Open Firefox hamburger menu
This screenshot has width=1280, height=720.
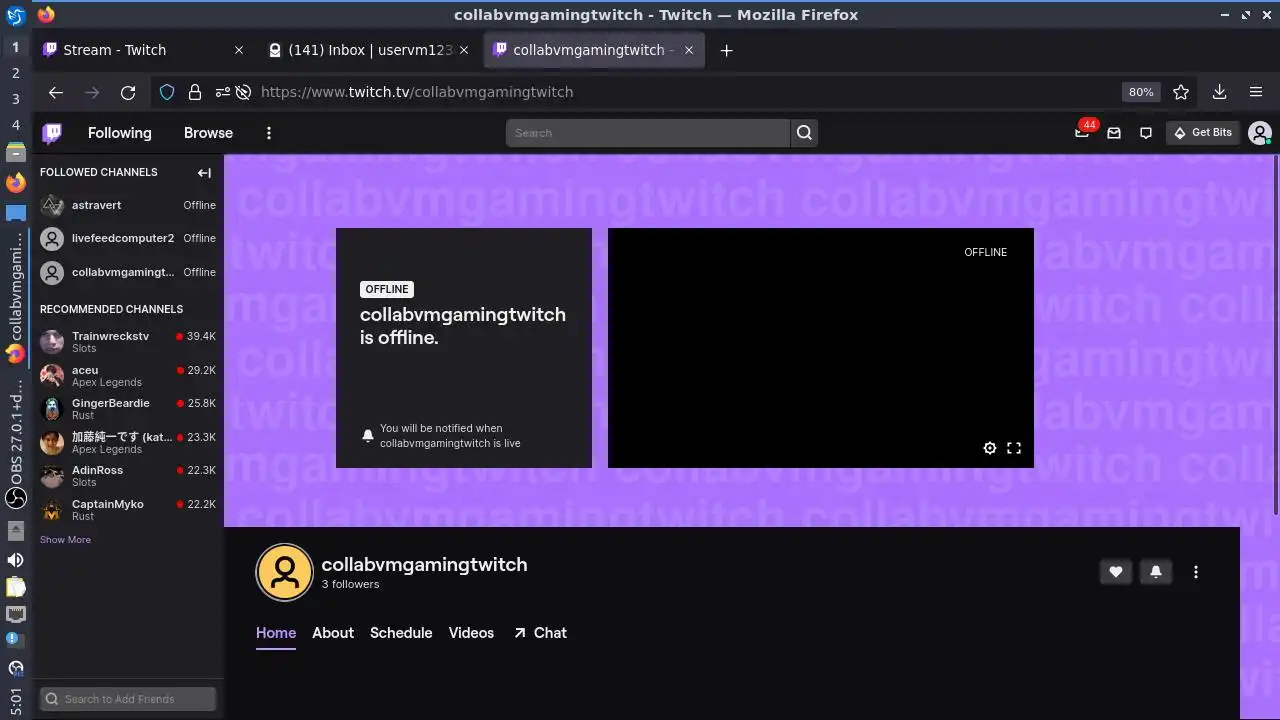click(x=1256, y=92)
